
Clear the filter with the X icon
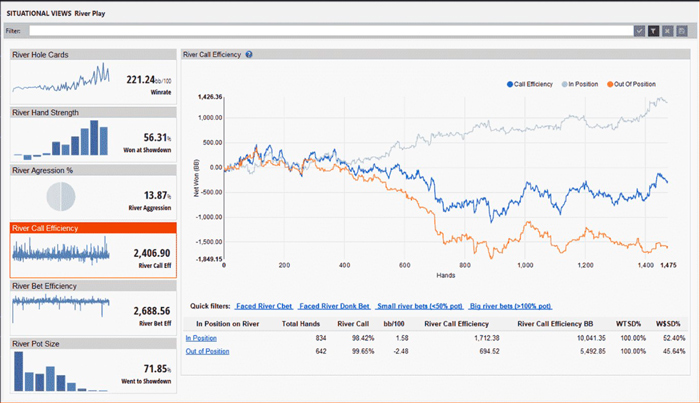click(x=667, y=31)
